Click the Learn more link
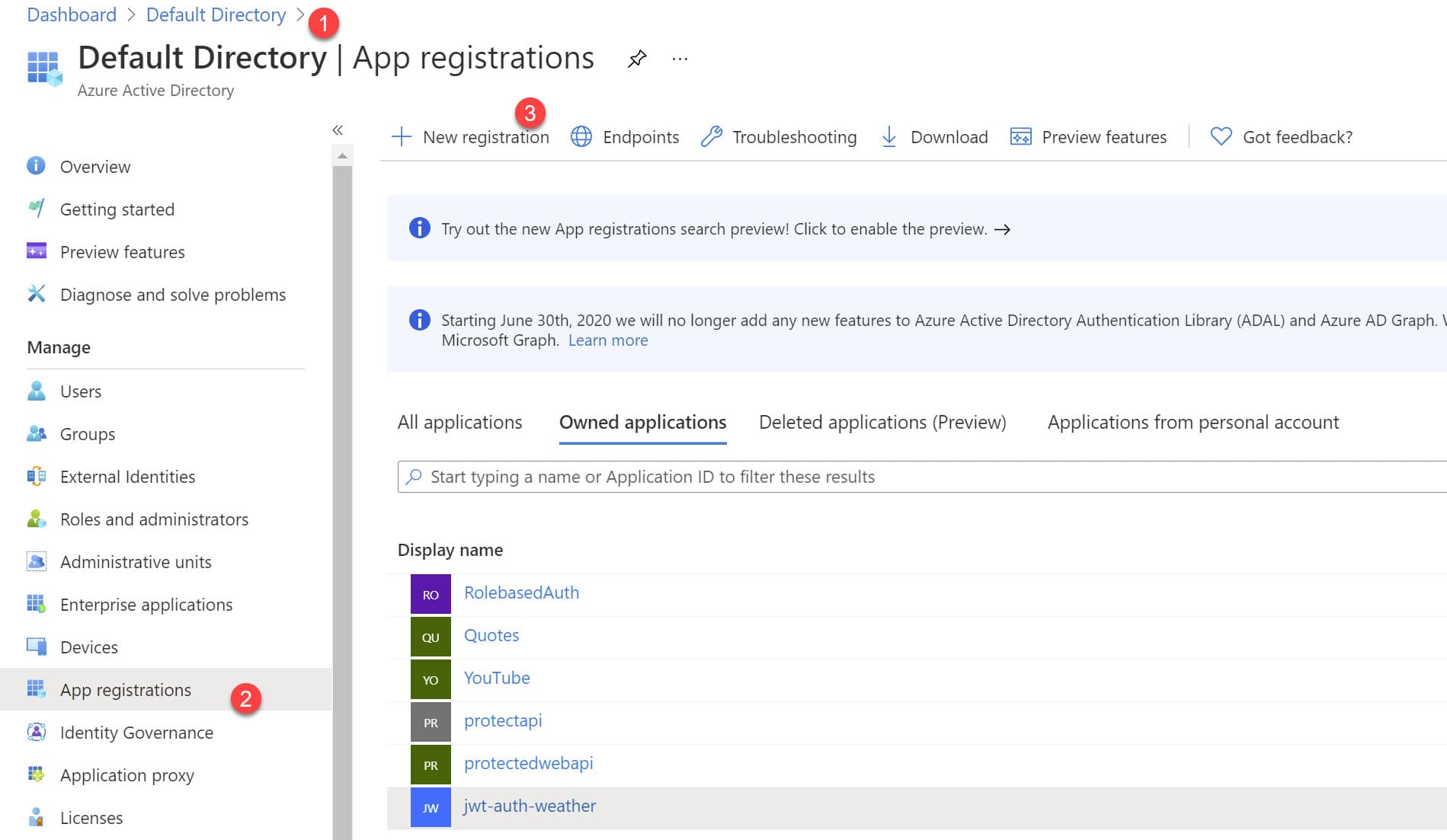The width and height of the screenshot is (1447, 840). pyautogui.click(x=608, y=340)
